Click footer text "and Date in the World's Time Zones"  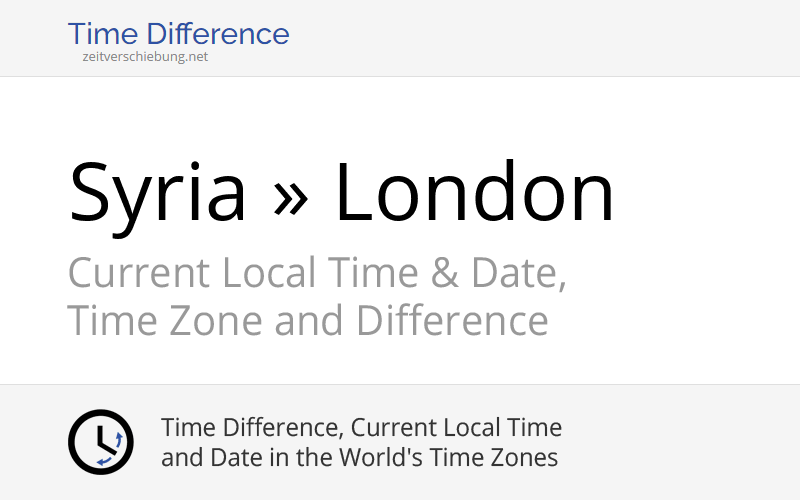[x=359, y=459]
